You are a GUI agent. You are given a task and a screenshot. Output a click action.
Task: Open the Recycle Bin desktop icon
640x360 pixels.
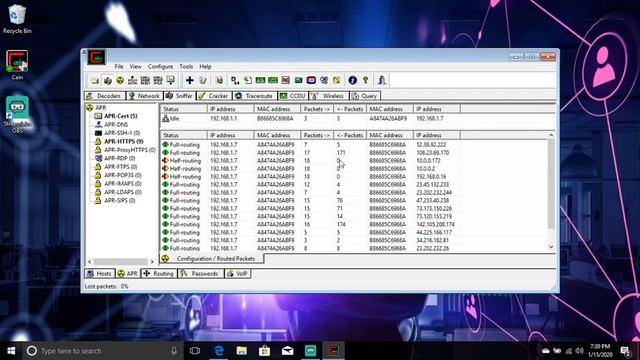tap(17, 19)
